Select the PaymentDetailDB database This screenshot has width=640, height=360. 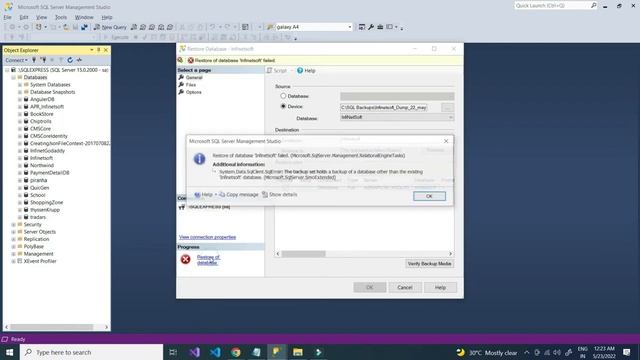click(49, 173)
